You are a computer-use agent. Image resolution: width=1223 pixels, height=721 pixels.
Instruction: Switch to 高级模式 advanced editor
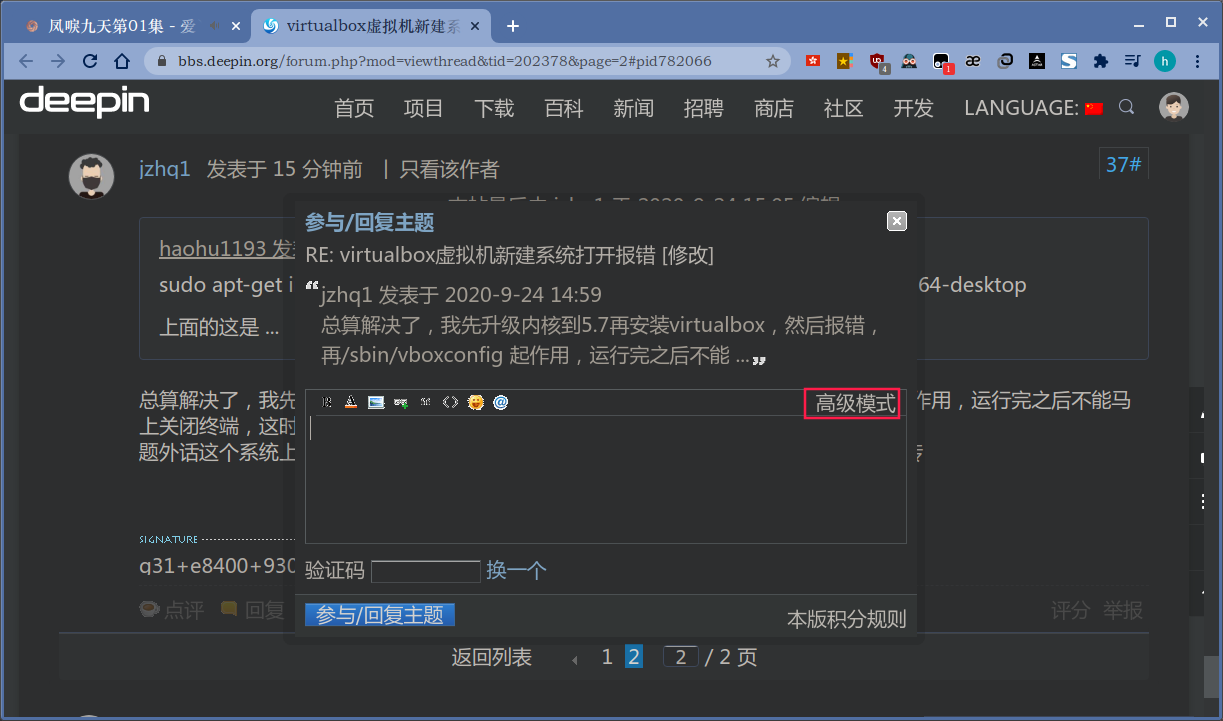(856, 404)
